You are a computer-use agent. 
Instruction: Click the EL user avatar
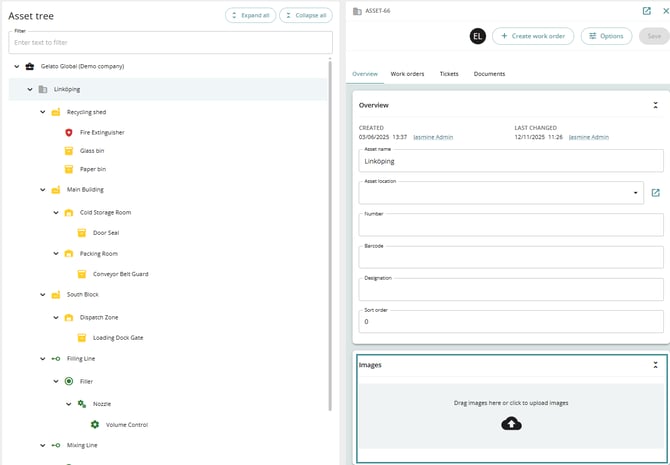coord(478,36)
